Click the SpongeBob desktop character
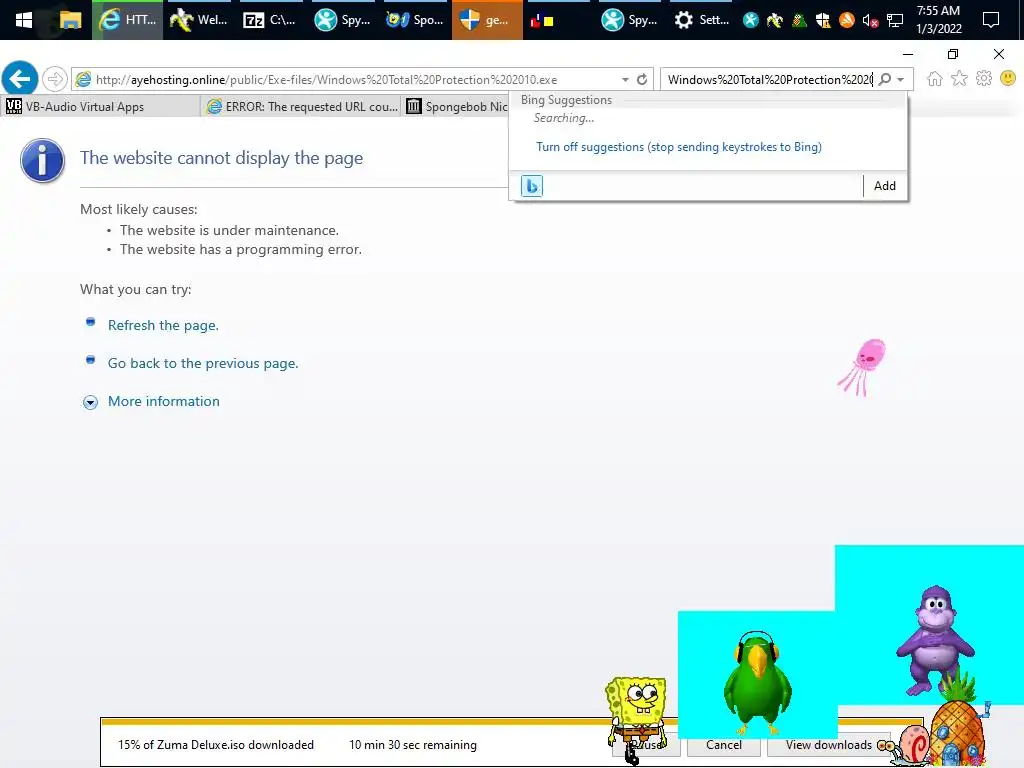The width and height of the screenshot is (1024, 768). point(635,718)
